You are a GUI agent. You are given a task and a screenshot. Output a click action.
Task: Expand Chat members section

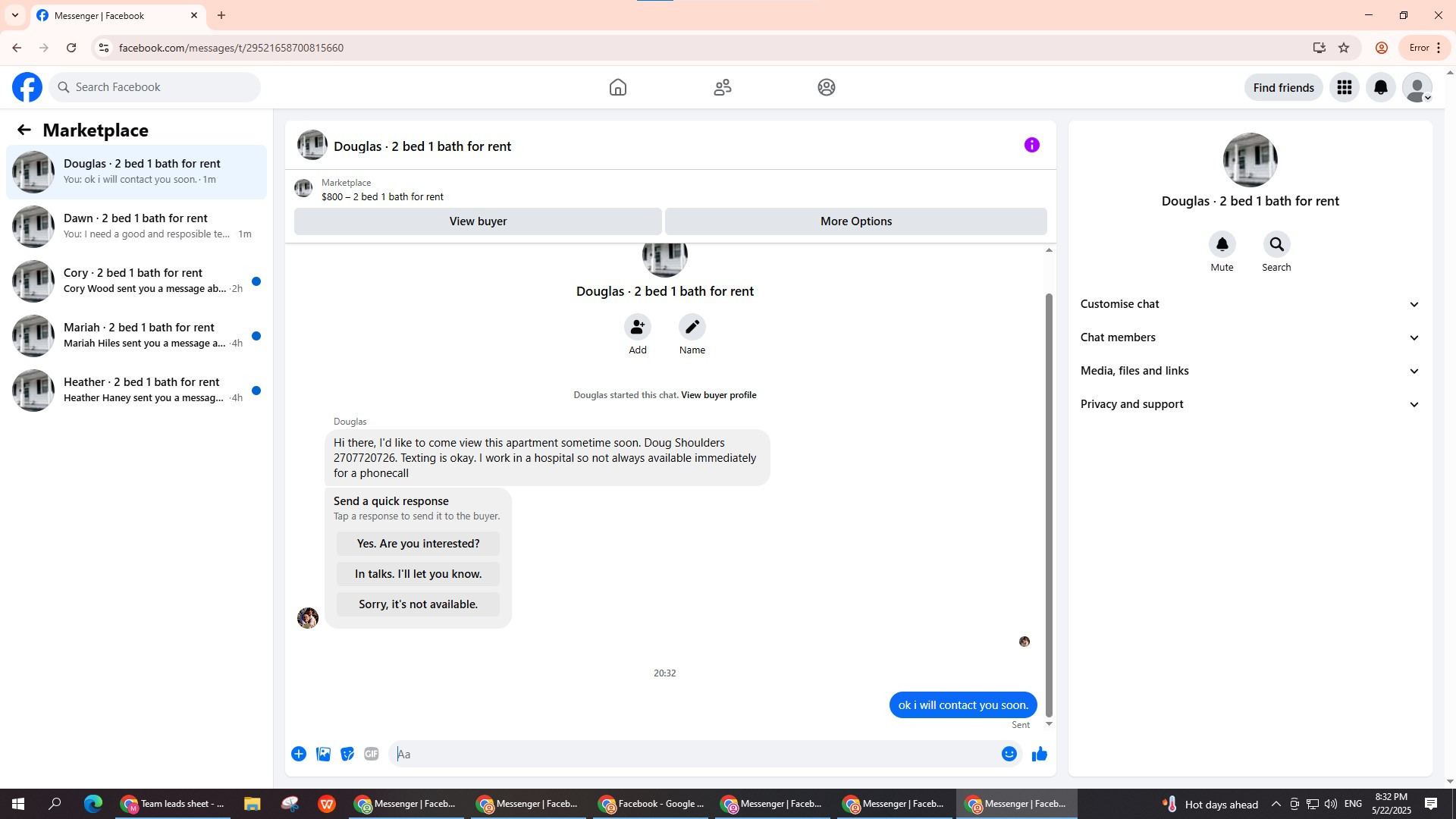[x=1250, y=337]
